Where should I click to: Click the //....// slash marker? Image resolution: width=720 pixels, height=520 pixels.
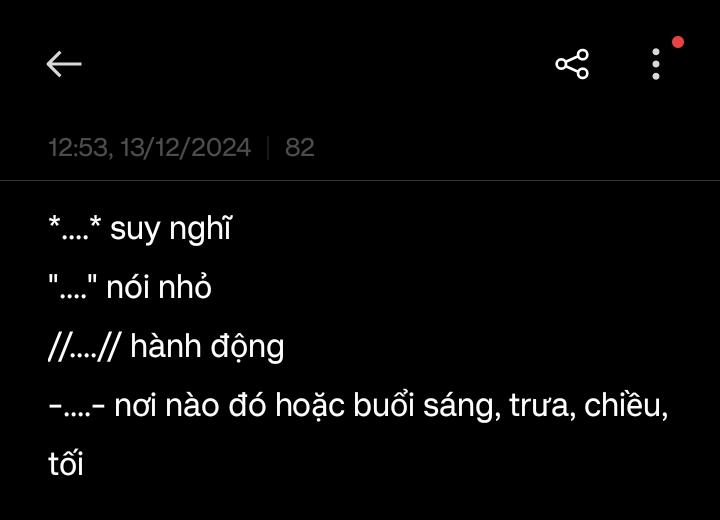coord(84,347)
